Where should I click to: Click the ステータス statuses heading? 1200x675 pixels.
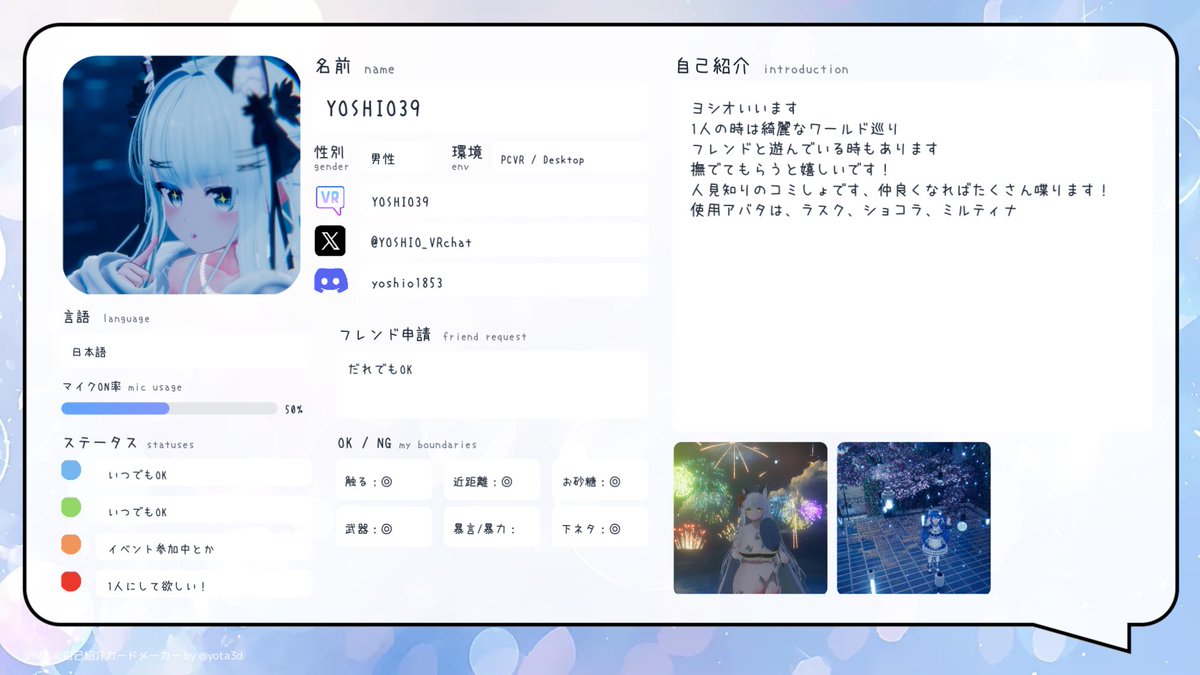[129, 443]
